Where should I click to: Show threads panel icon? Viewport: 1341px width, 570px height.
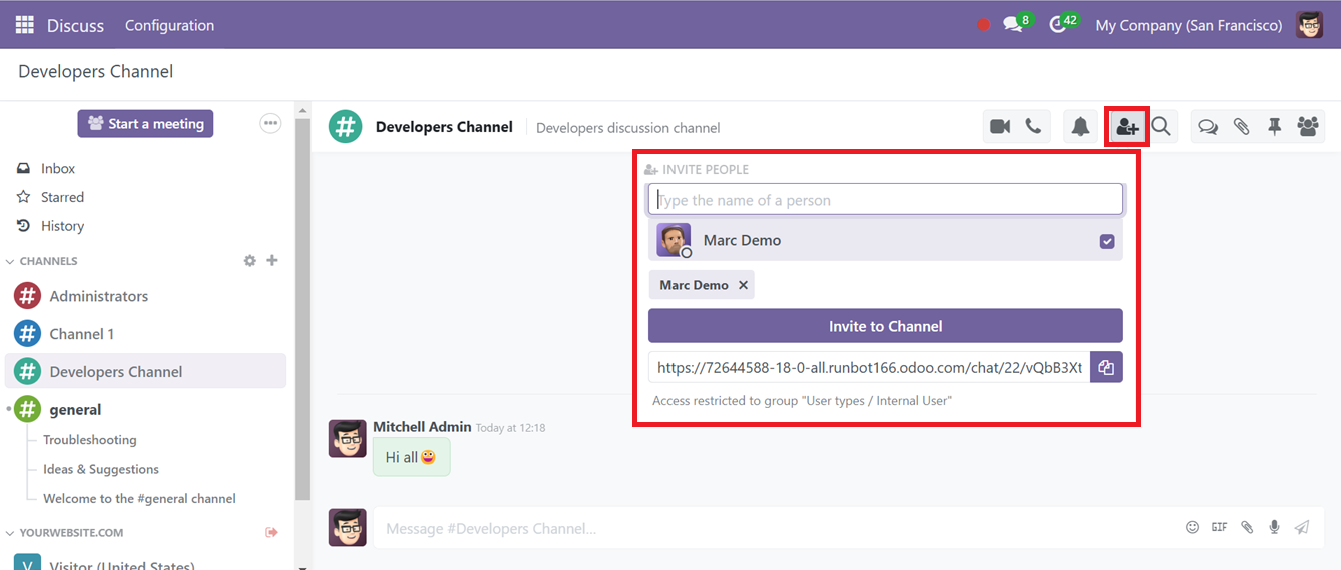(x=1208, y=127)
